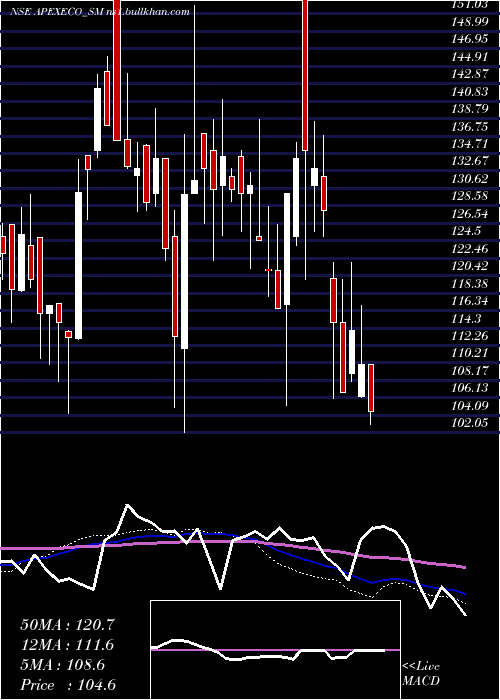This screenshot has height=700, width=500.
Task: Click the 128.58 price axis label
Action: 470,196
